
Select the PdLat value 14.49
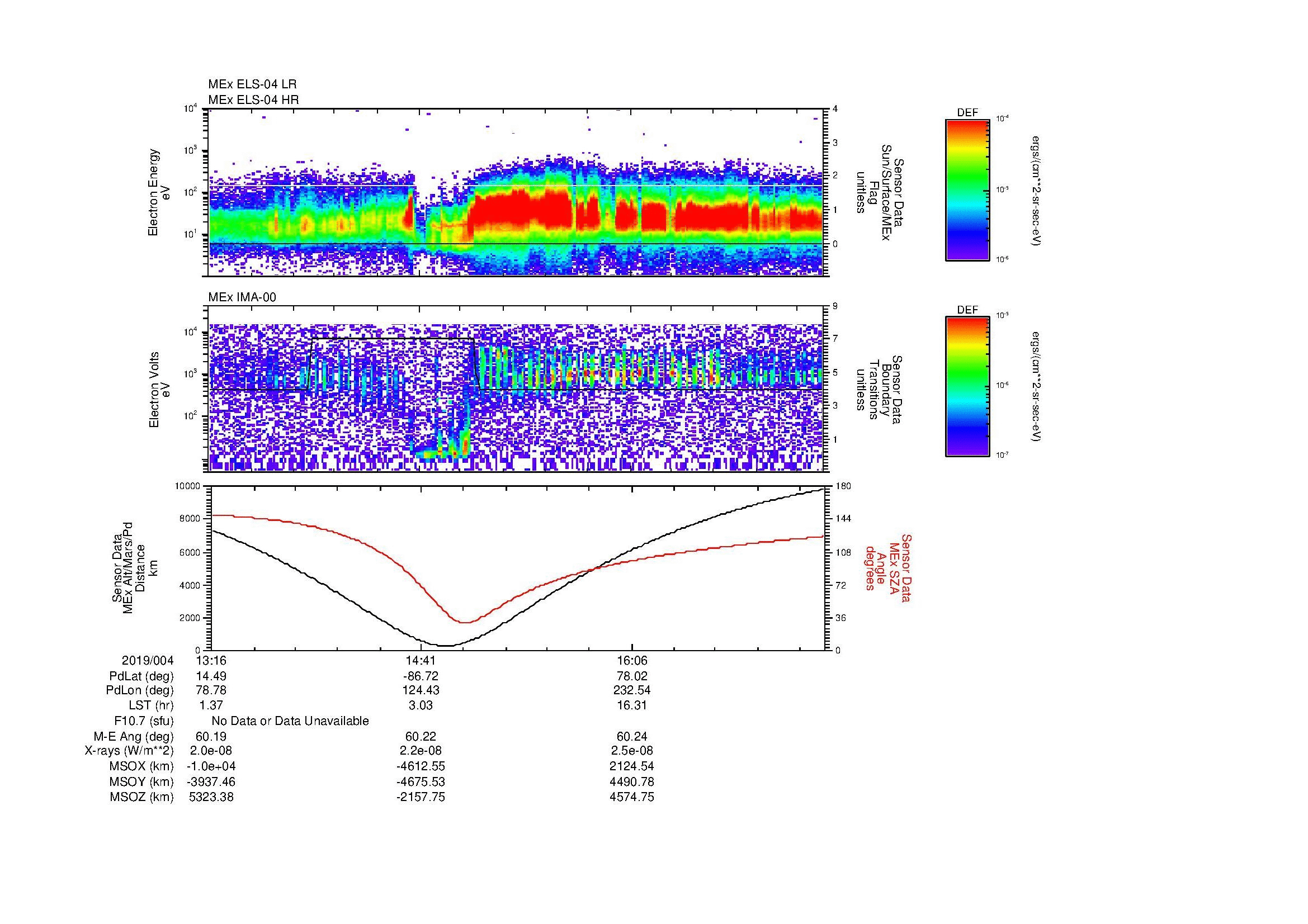pyautogui.click(x=211, y=676)
